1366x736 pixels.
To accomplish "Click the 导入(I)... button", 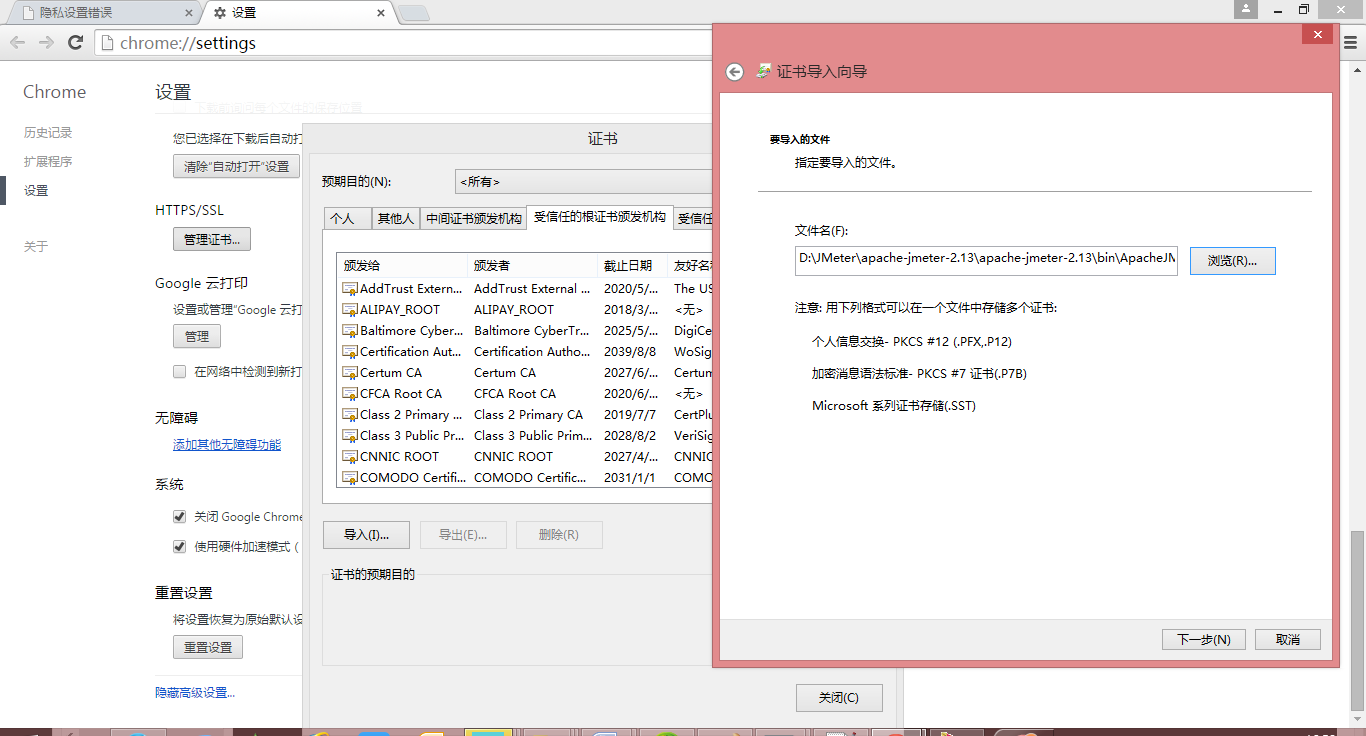I will coord(366,535).
